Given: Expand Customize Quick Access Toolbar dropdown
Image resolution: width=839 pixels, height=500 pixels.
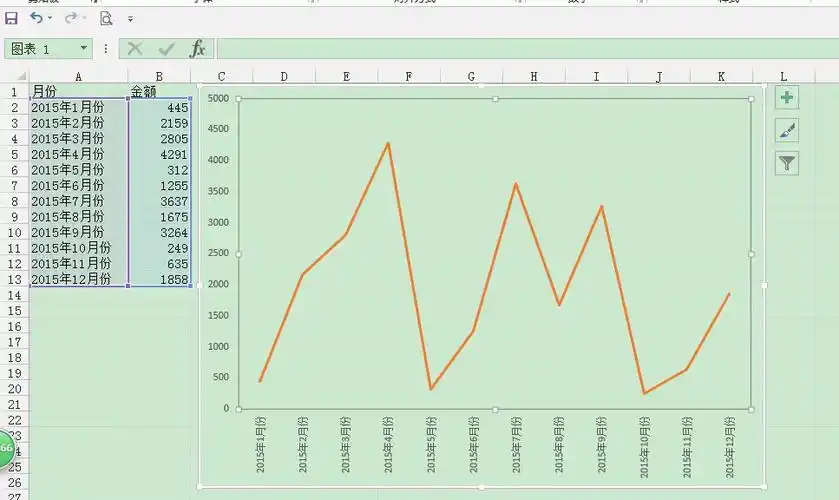Looking at the screenshot, I should coord(130,19).
